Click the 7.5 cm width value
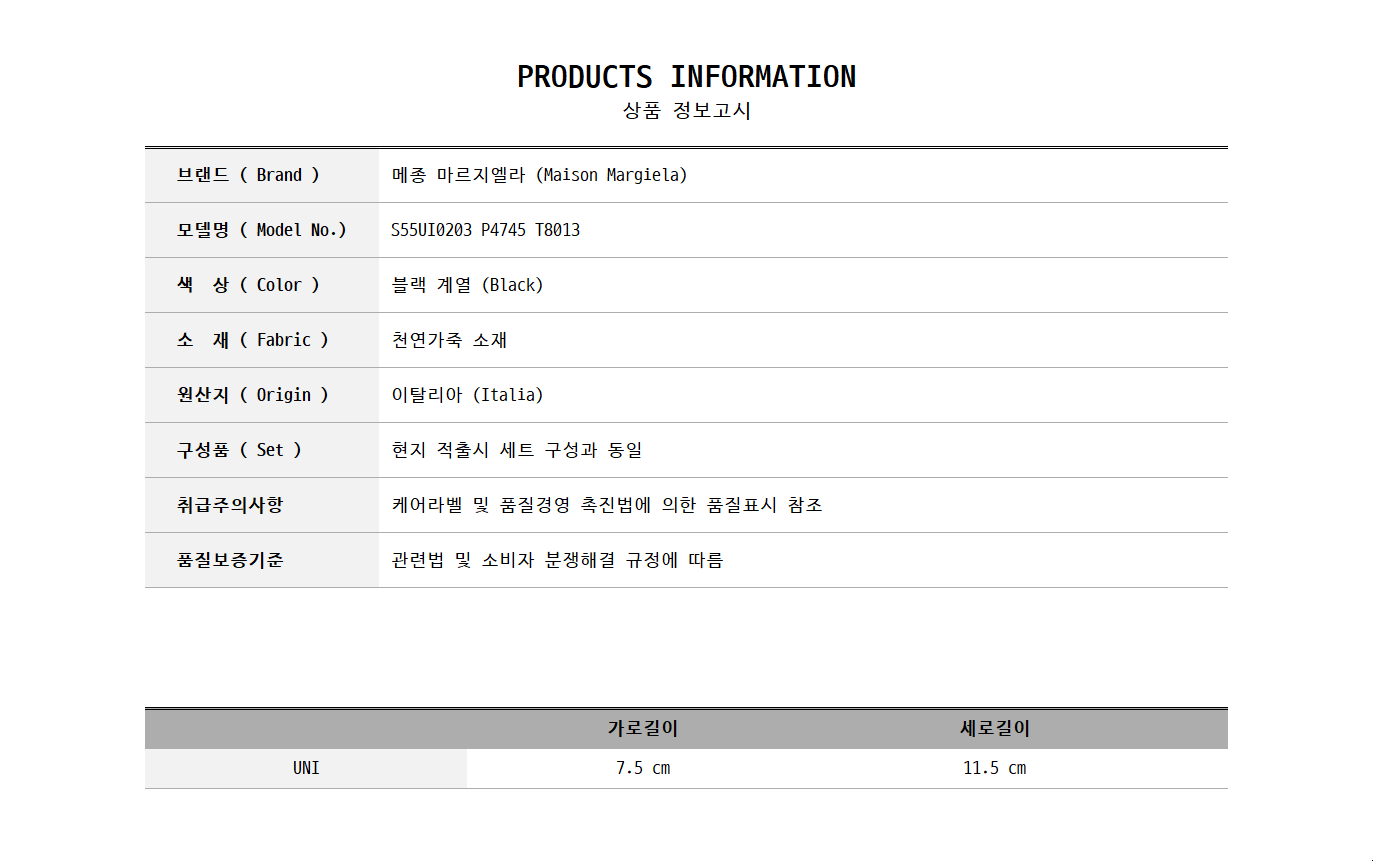1373x861 pixels. (643, 769)
